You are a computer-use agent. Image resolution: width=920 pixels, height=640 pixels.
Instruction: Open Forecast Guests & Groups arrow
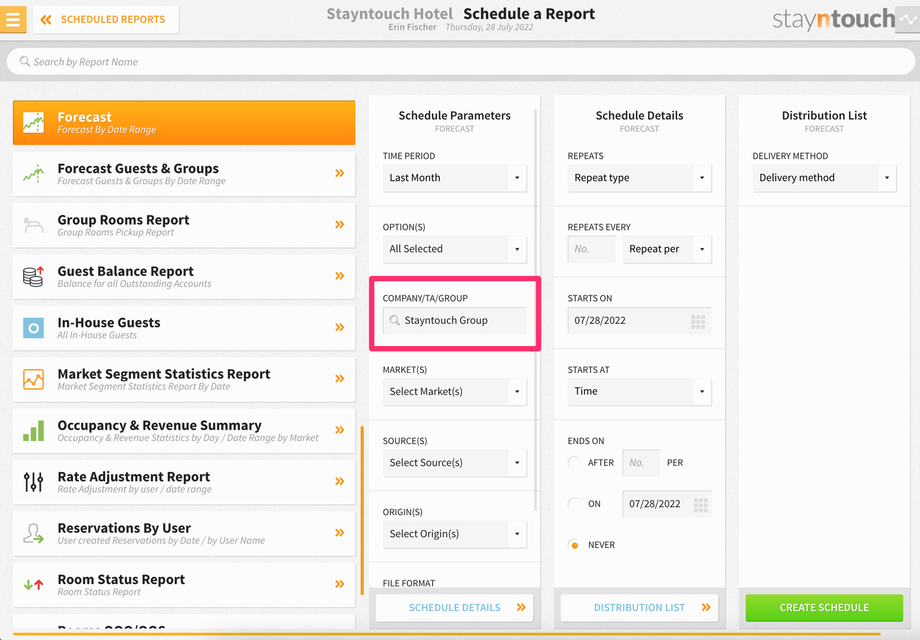(x=340, y=173)
